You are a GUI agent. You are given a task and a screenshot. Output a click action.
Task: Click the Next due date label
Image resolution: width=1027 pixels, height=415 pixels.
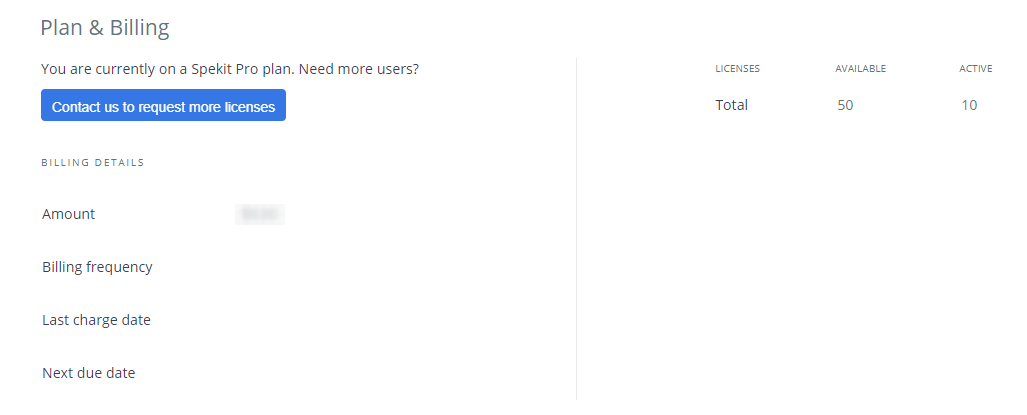pos(88,373)
